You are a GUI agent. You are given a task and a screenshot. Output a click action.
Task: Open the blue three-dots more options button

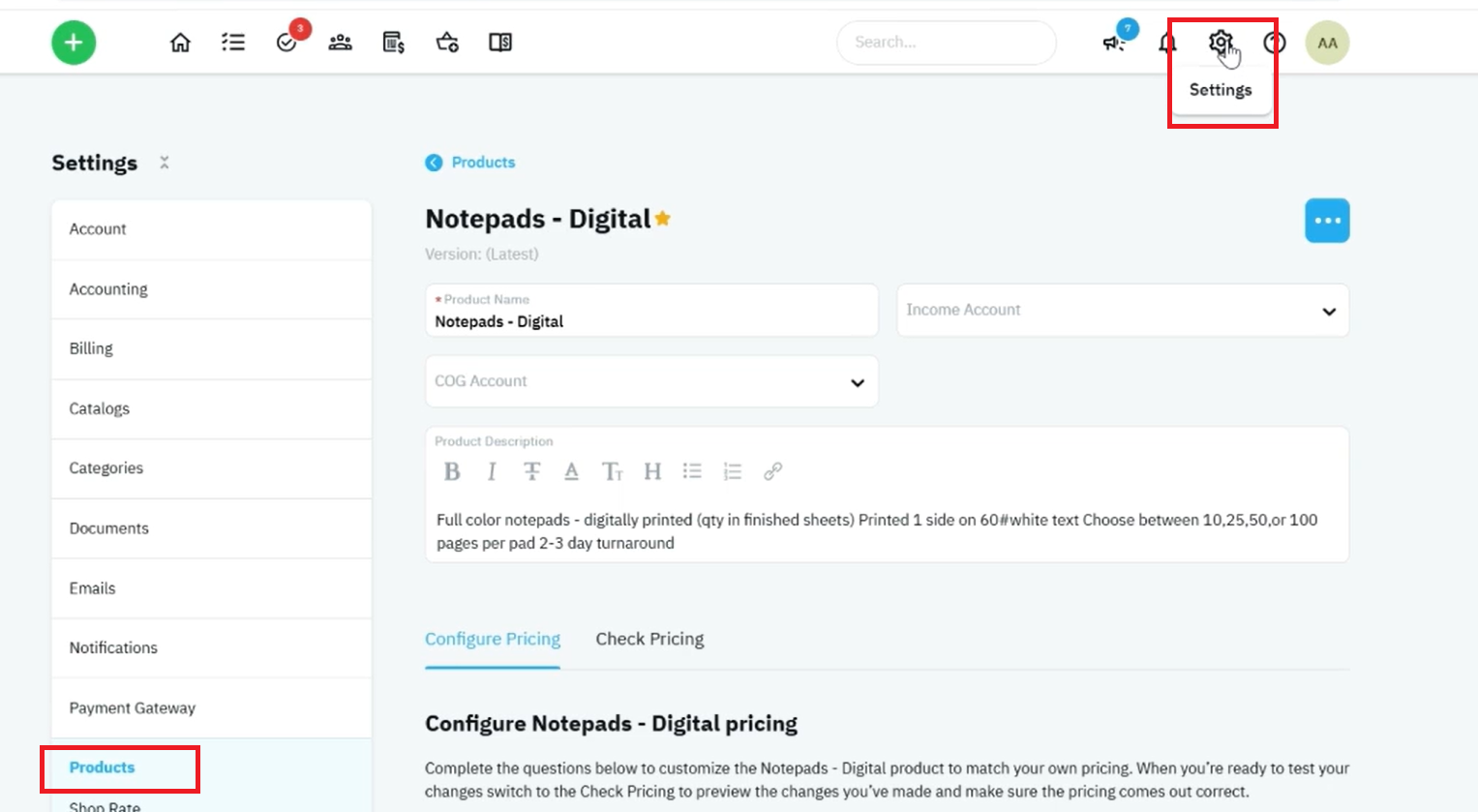pyautogui.click(x=1327, y=221)
